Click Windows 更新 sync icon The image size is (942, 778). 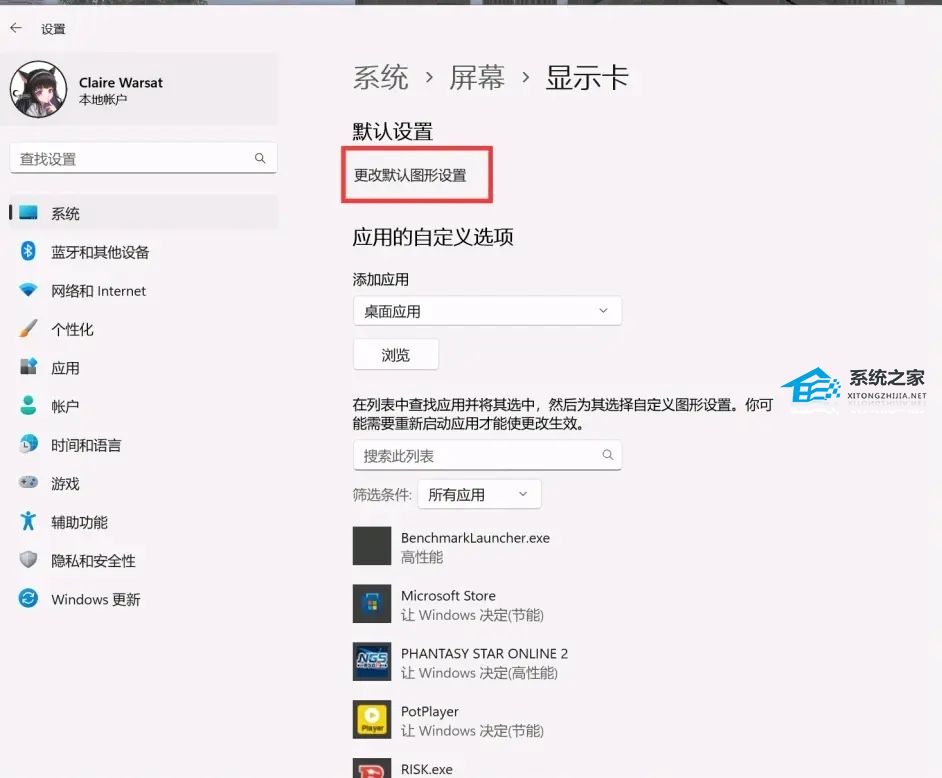click(x=29, y=599)
